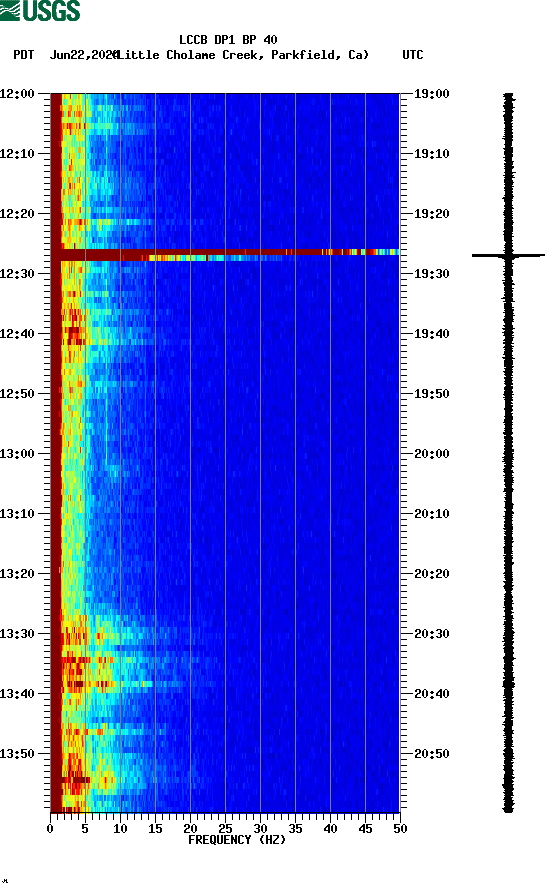Click the '12:40' PDT time label
The width and height of the screenshot is (552, 892).
pyautogui.click(x=17, y=333)
